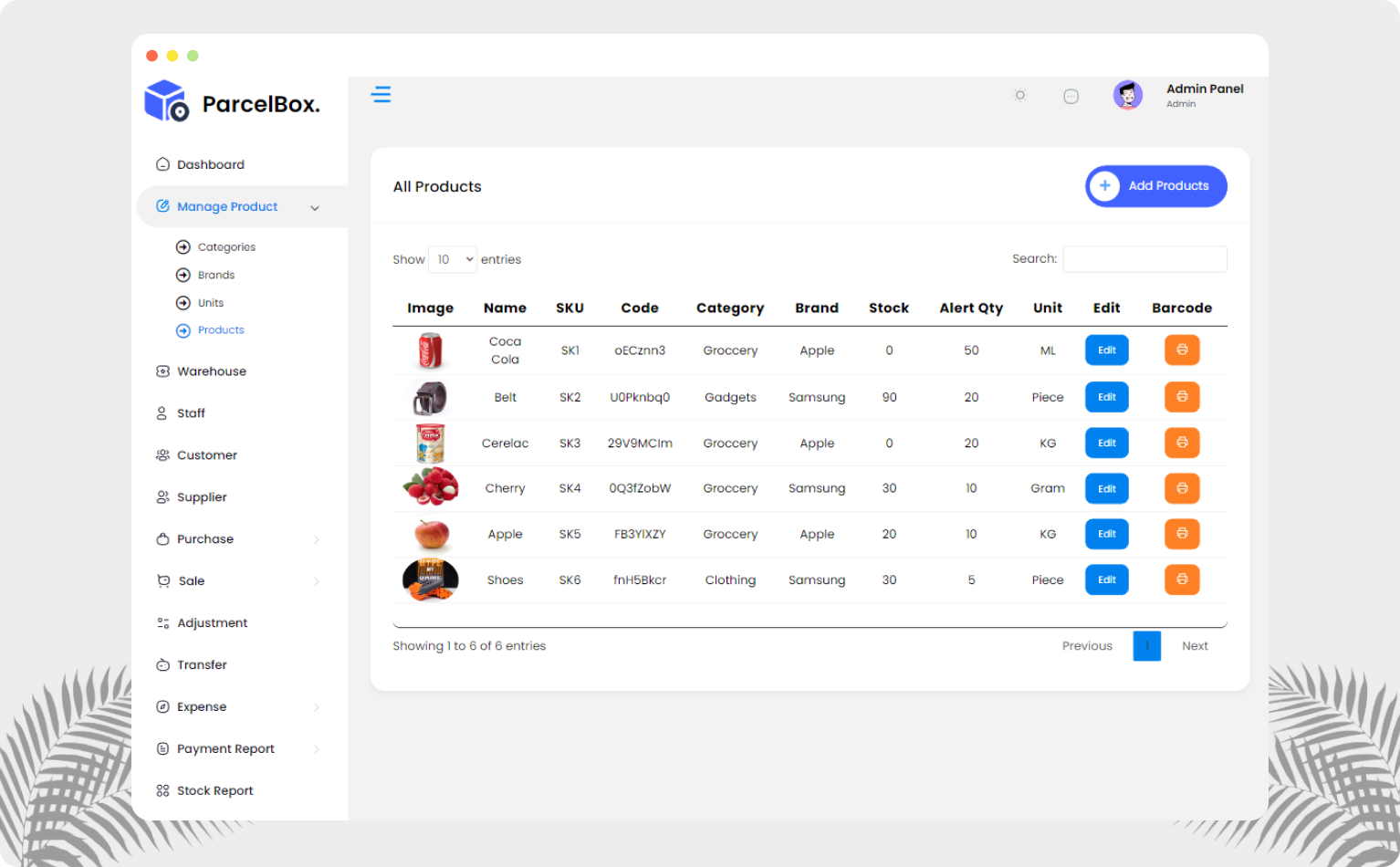The image size is (1400, 867).
Task: Open the Stock Report icon
Action: (x=161, y=790)
